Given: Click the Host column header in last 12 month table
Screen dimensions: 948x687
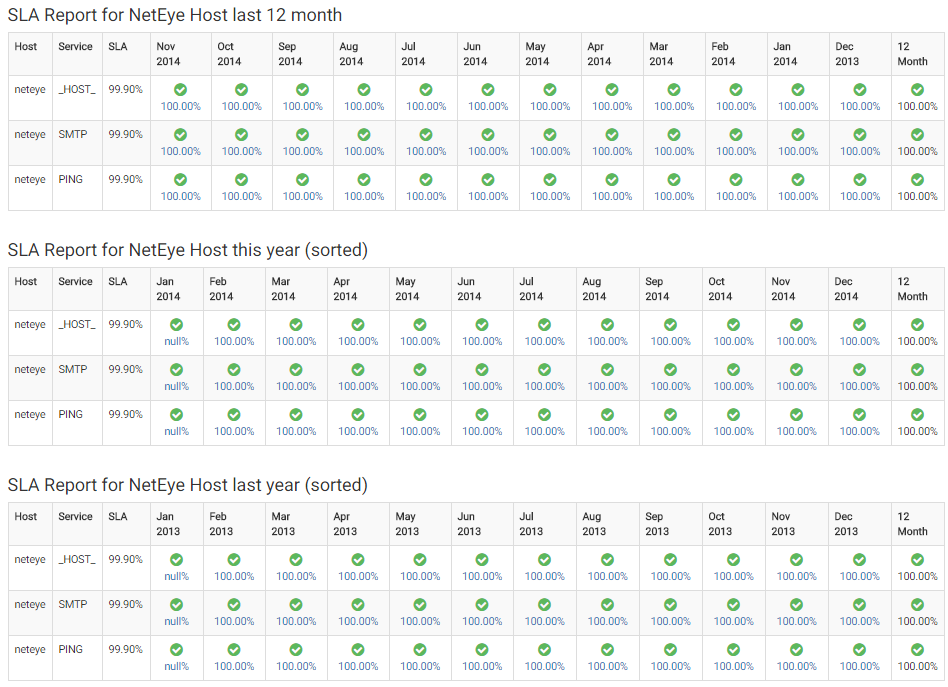Looking at the screenshot, I should click(30, 54).
